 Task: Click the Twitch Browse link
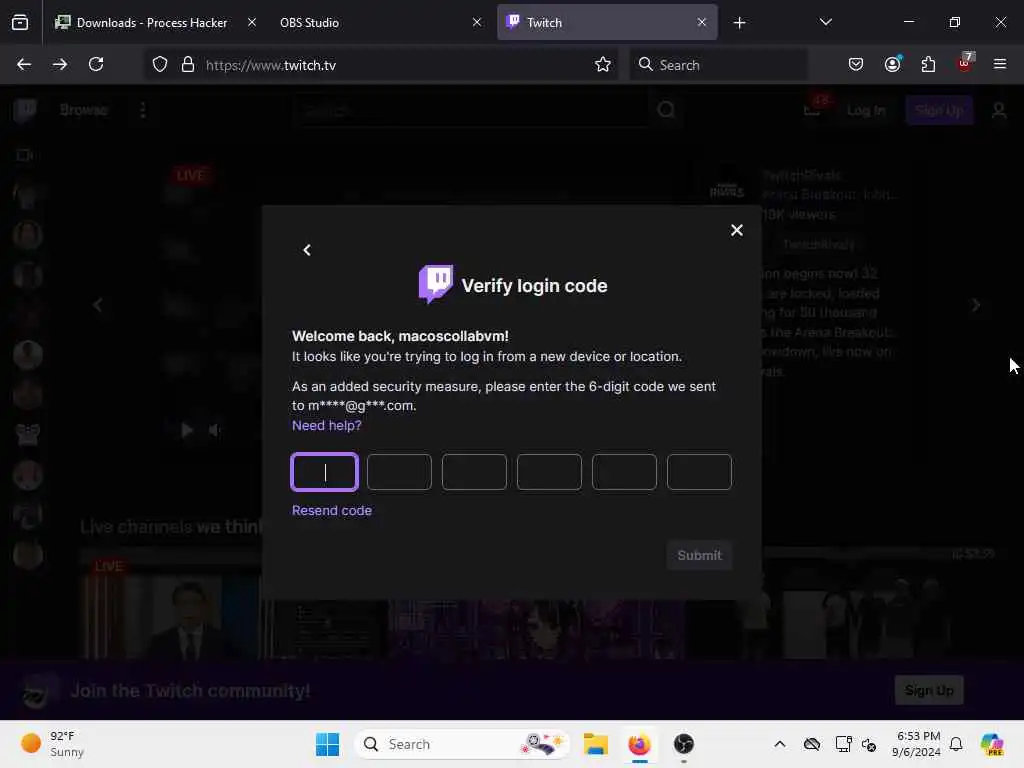(84, 110)
